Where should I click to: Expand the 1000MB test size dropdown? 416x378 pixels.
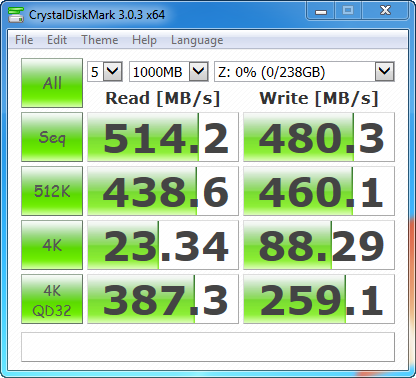(169, 71)
